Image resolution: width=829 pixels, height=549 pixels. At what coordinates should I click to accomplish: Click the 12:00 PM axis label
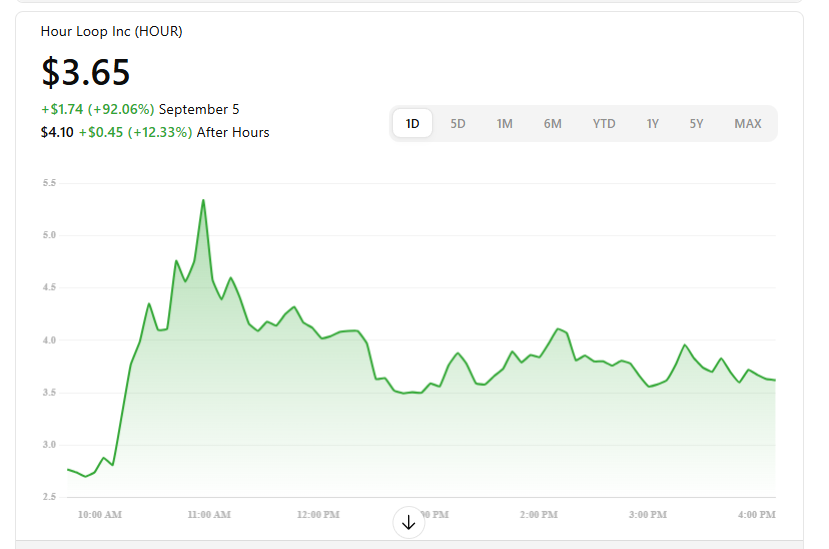(318, 514)
